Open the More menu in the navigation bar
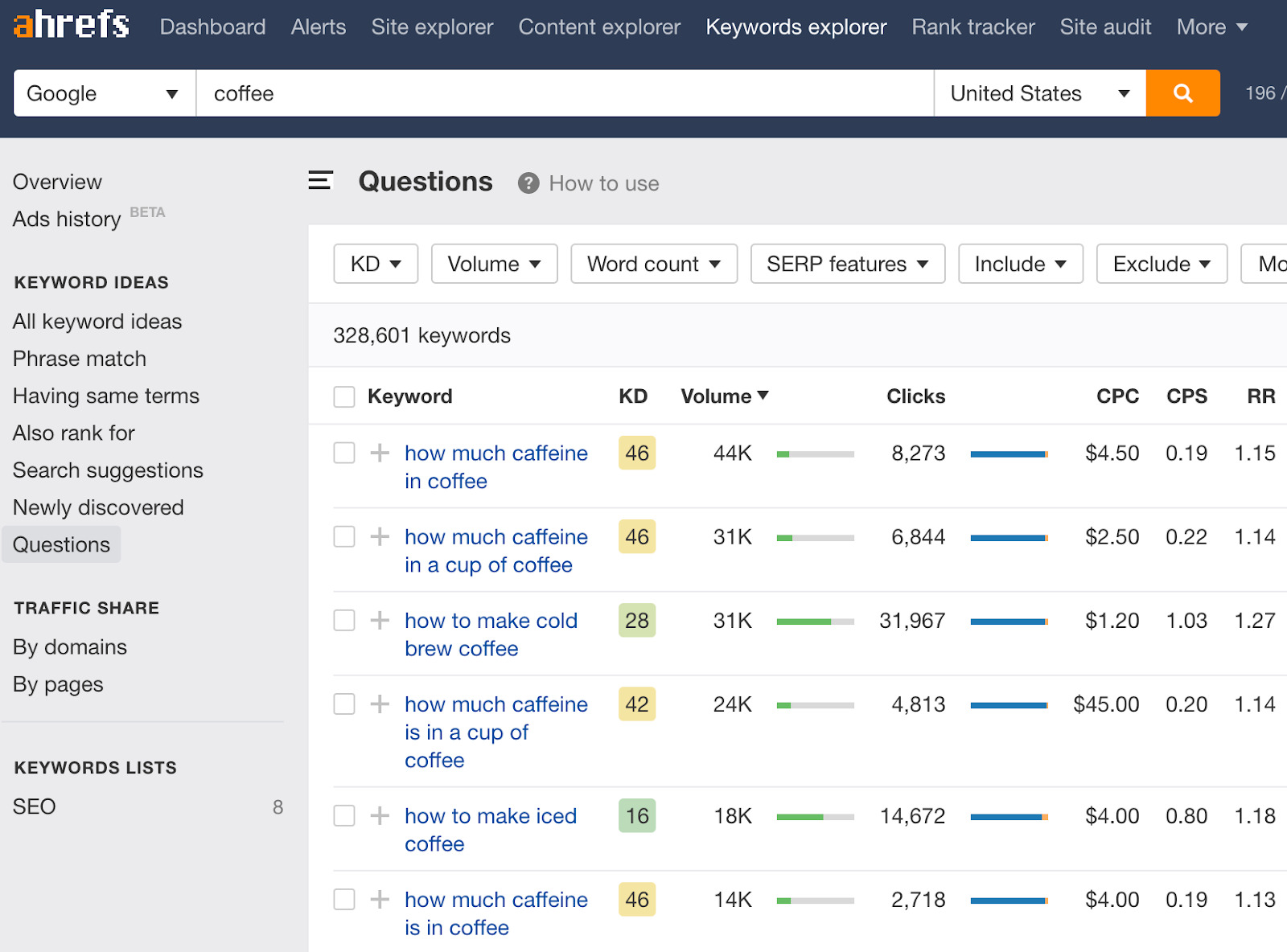 pyautogui.click(x=1211, y=26)
